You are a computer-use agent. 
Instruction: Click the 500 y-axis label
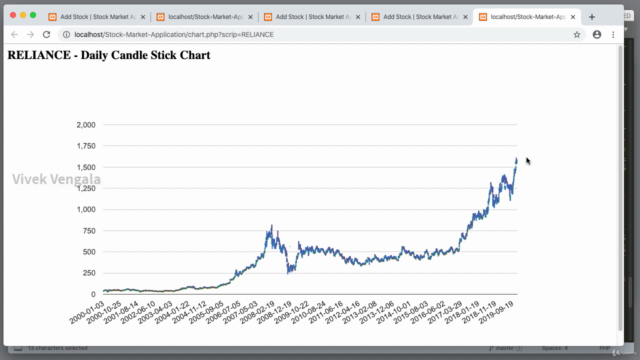[x=89, y=252]
